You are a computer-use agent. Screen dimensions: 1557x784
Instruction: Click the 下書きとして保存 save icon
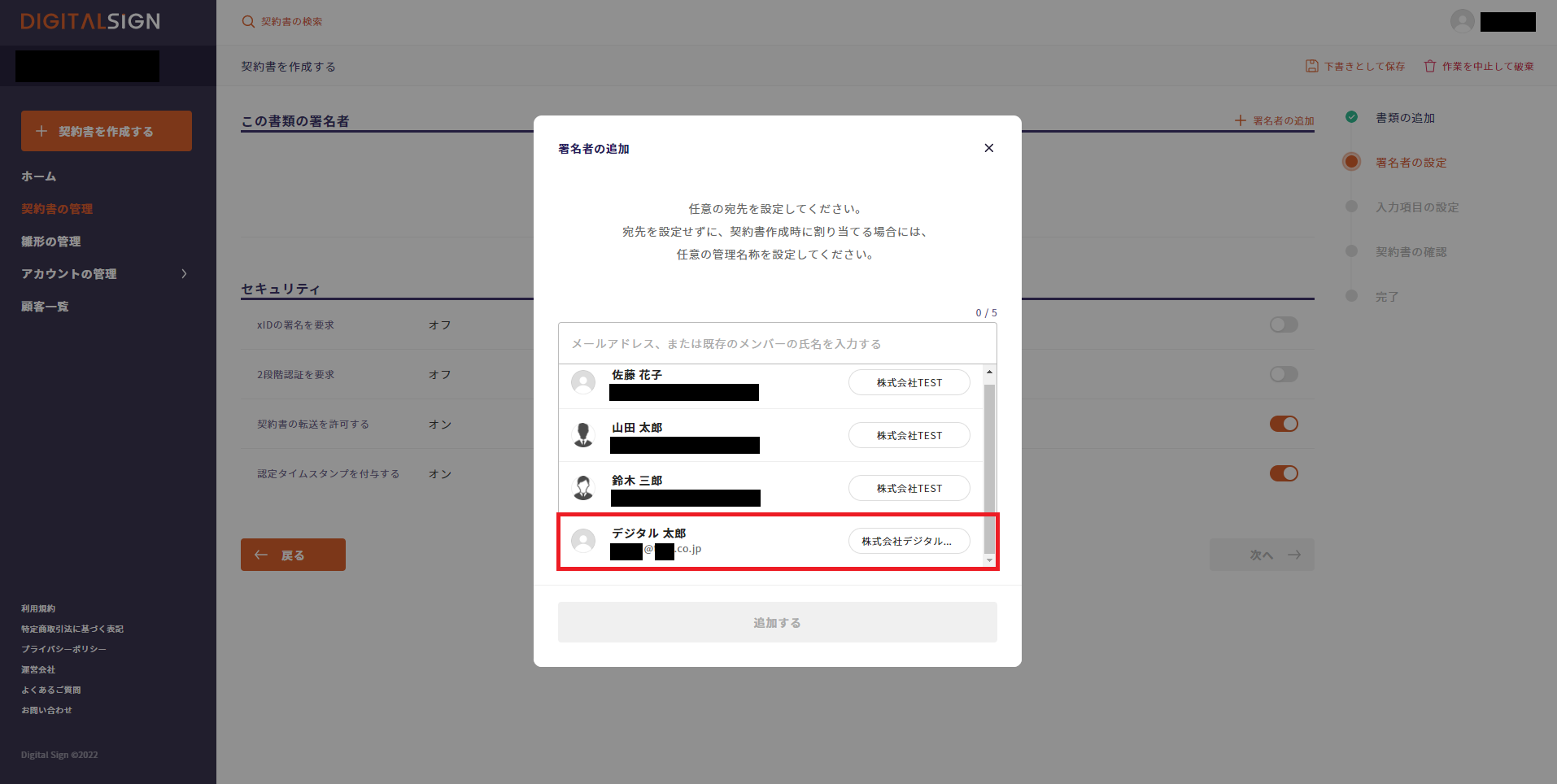point(1311,66)
